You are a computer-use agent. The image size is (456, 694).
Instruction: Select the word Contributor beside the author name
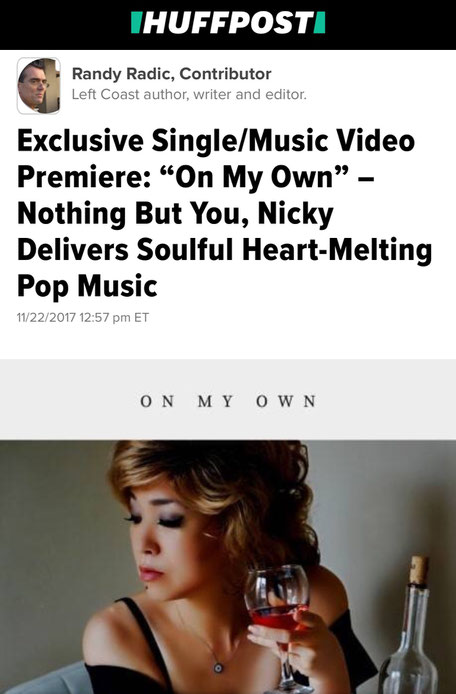225,73
